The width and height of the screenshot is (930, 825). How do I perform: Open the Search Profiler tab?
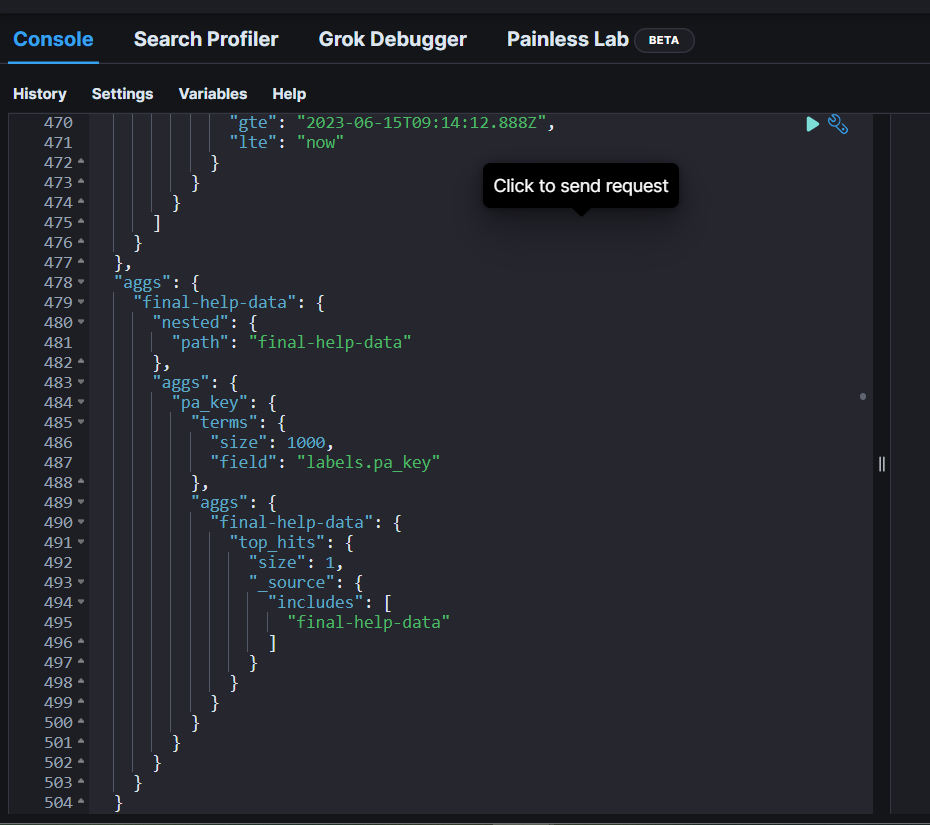206,39
